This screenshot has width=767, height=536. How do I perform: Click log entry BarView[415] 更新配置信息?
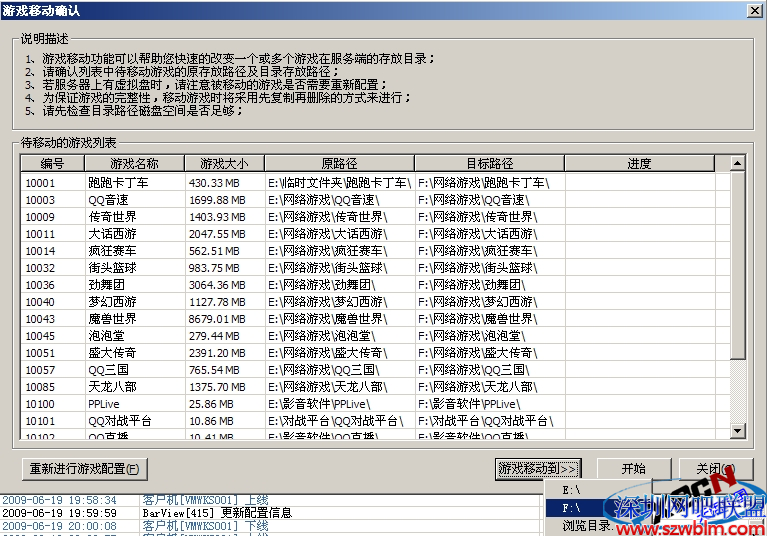(x=217, y=513)
